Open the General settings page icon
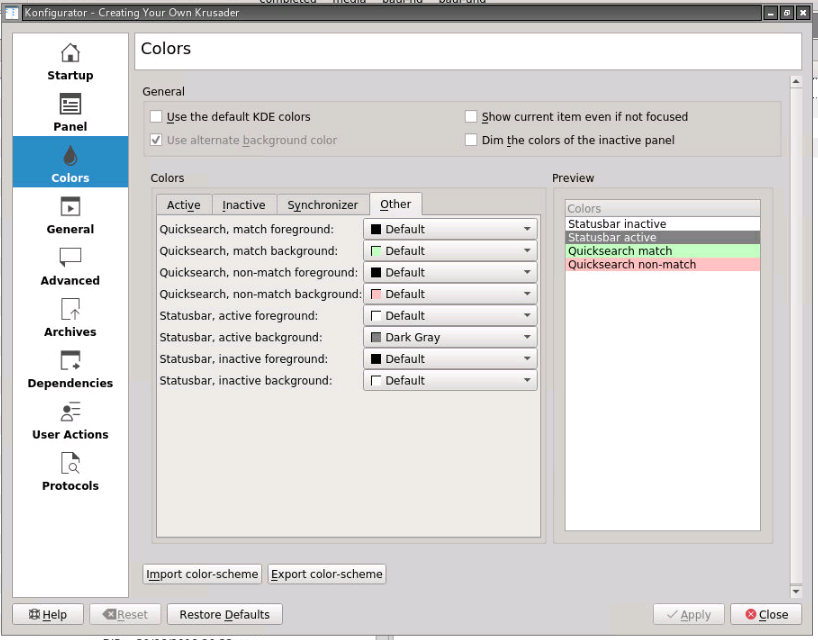 [x=70, y=207]
